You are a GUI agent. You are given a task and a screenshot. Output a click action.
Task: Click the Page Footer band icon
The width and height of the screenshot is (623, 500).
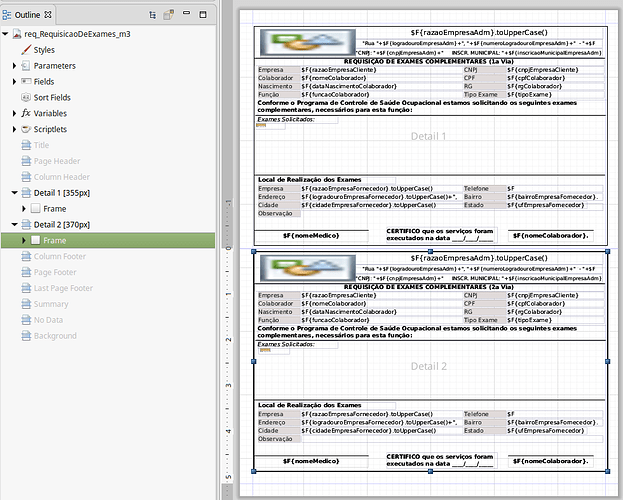click(x=26, y=272)
